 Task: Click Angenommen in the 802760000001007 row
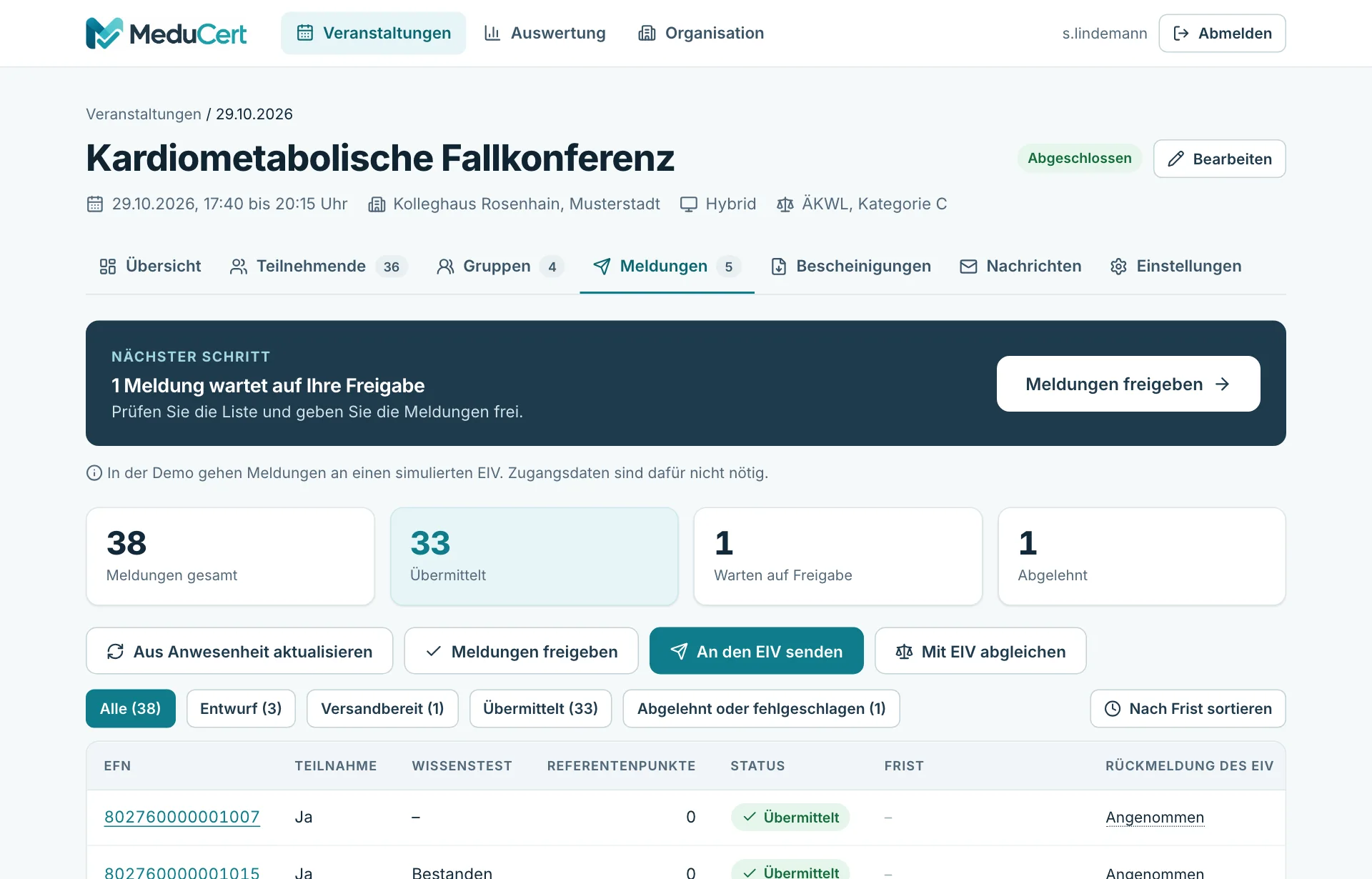(x=1155, y=818)
